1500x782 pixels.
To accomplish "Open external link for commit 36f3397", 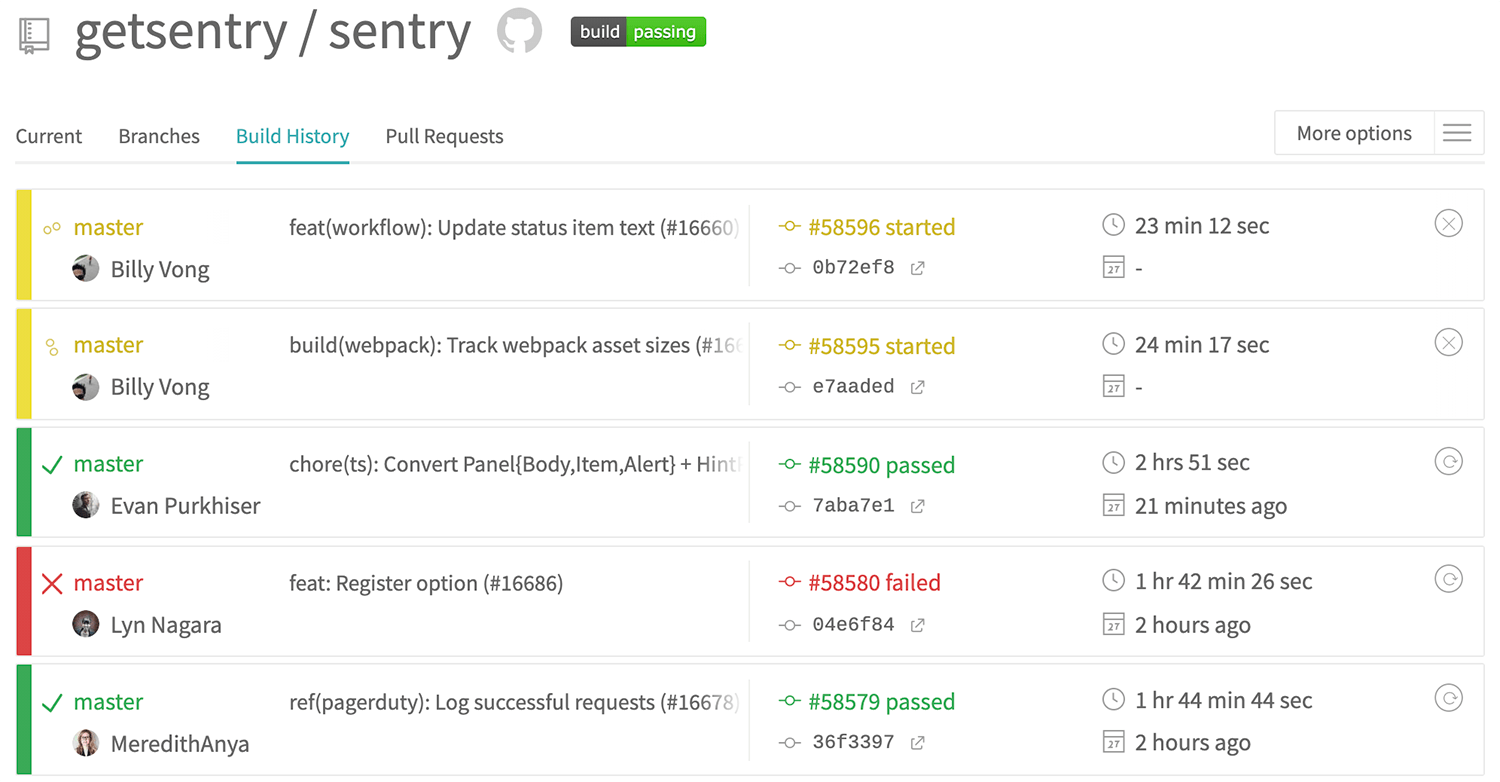I will click(x=917, y=743).
